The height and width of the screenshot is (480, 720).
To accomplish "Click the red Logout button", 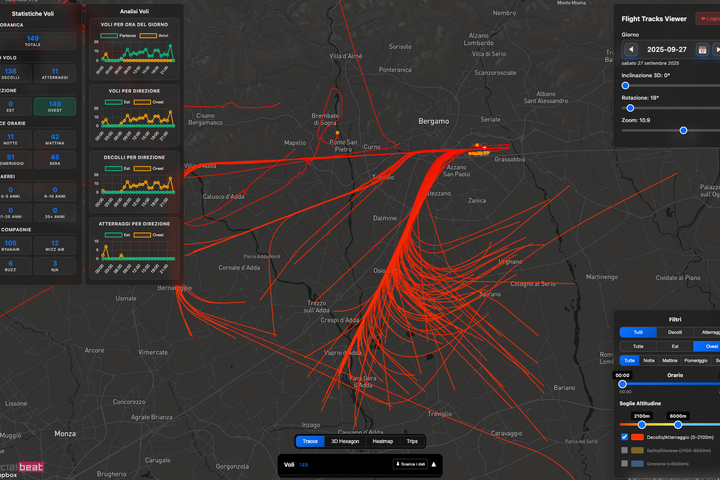I will (x=710, y=18).
